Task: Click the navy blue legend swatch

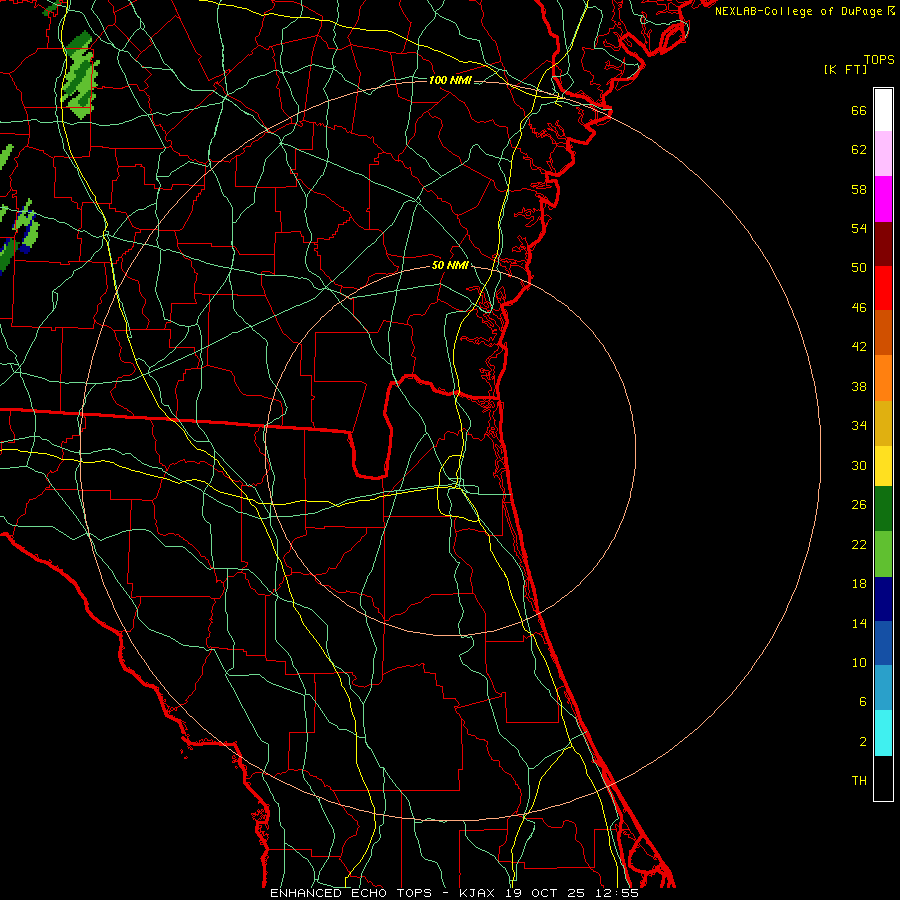Action: [x=883, y=599]
